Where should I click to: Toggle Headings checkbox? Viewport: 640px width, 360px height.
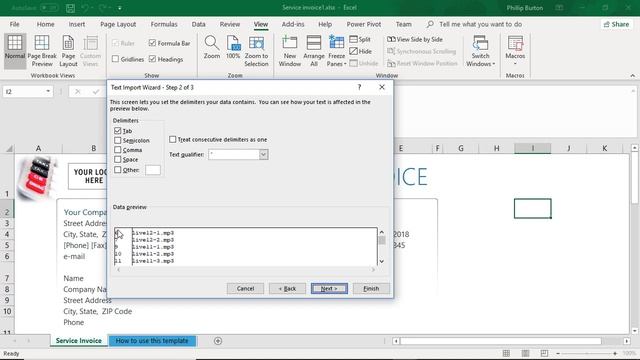(153, 59)
